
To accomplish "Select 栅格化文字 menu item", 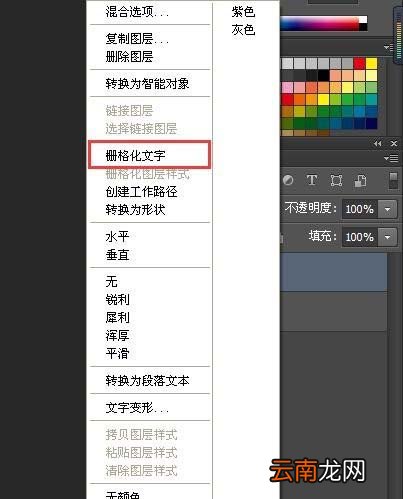I will click(135, 156).
